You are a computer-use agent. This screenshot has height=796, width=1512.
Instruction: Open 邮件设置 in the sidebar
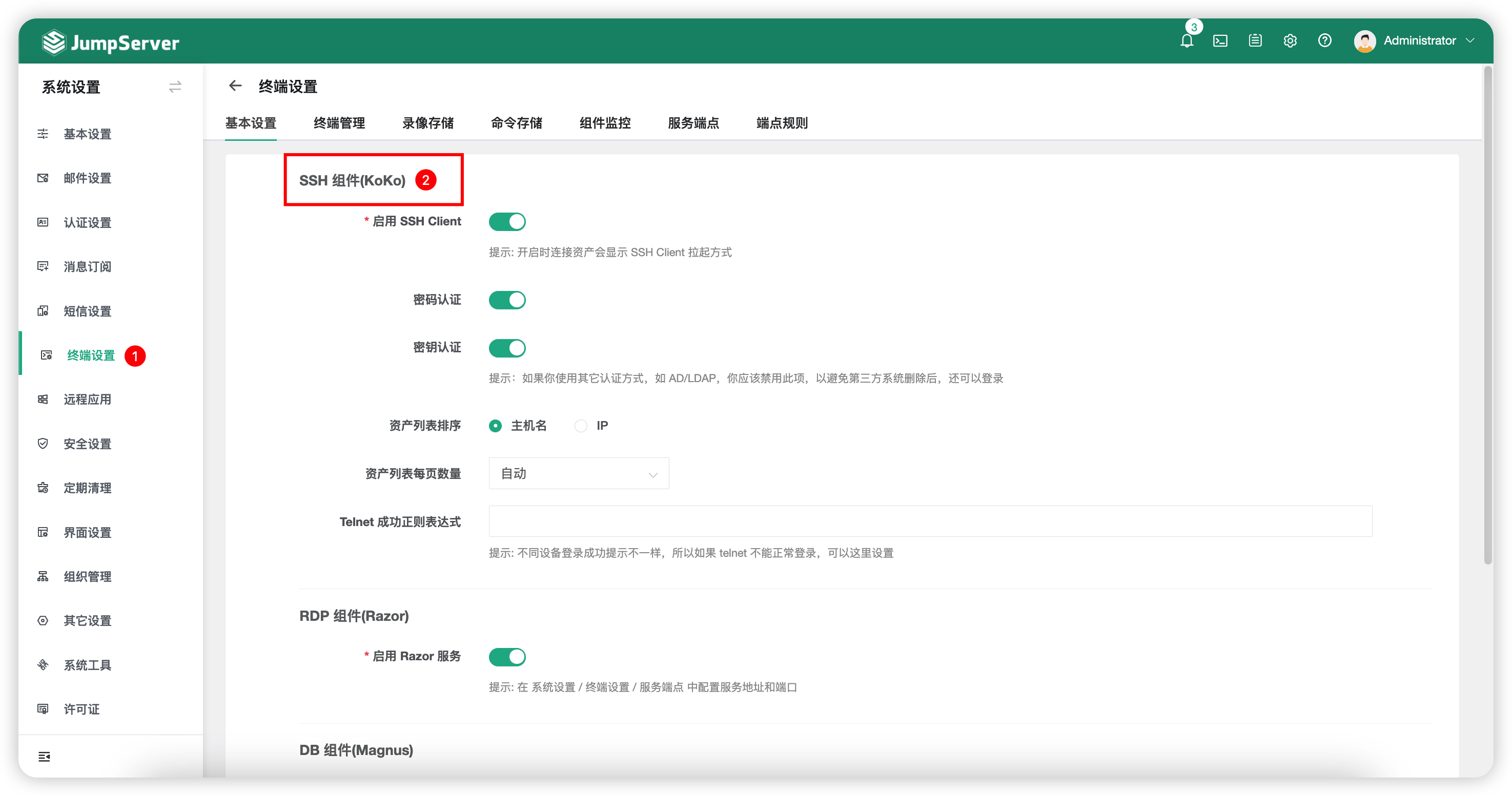pyautogui.click(x=87, y=178)
